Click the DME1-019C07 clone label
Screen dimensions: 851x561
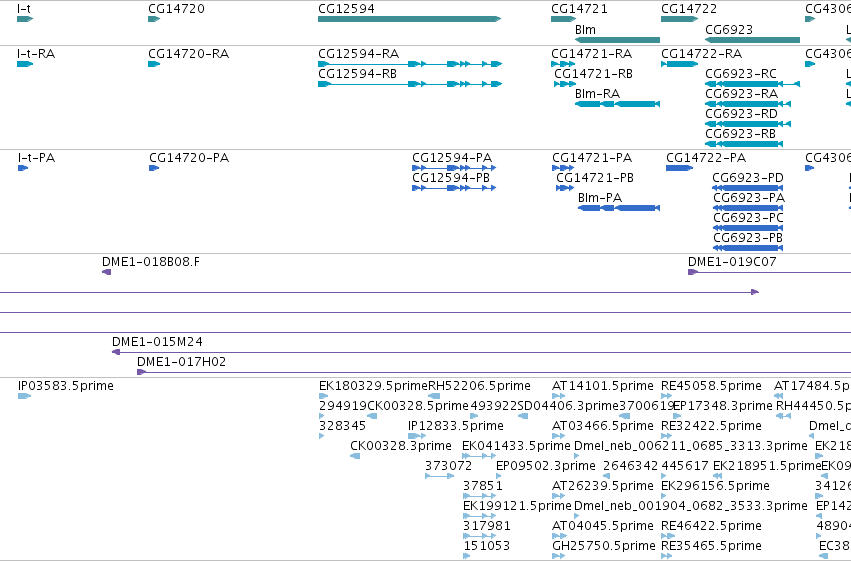[x=732, y=262]
